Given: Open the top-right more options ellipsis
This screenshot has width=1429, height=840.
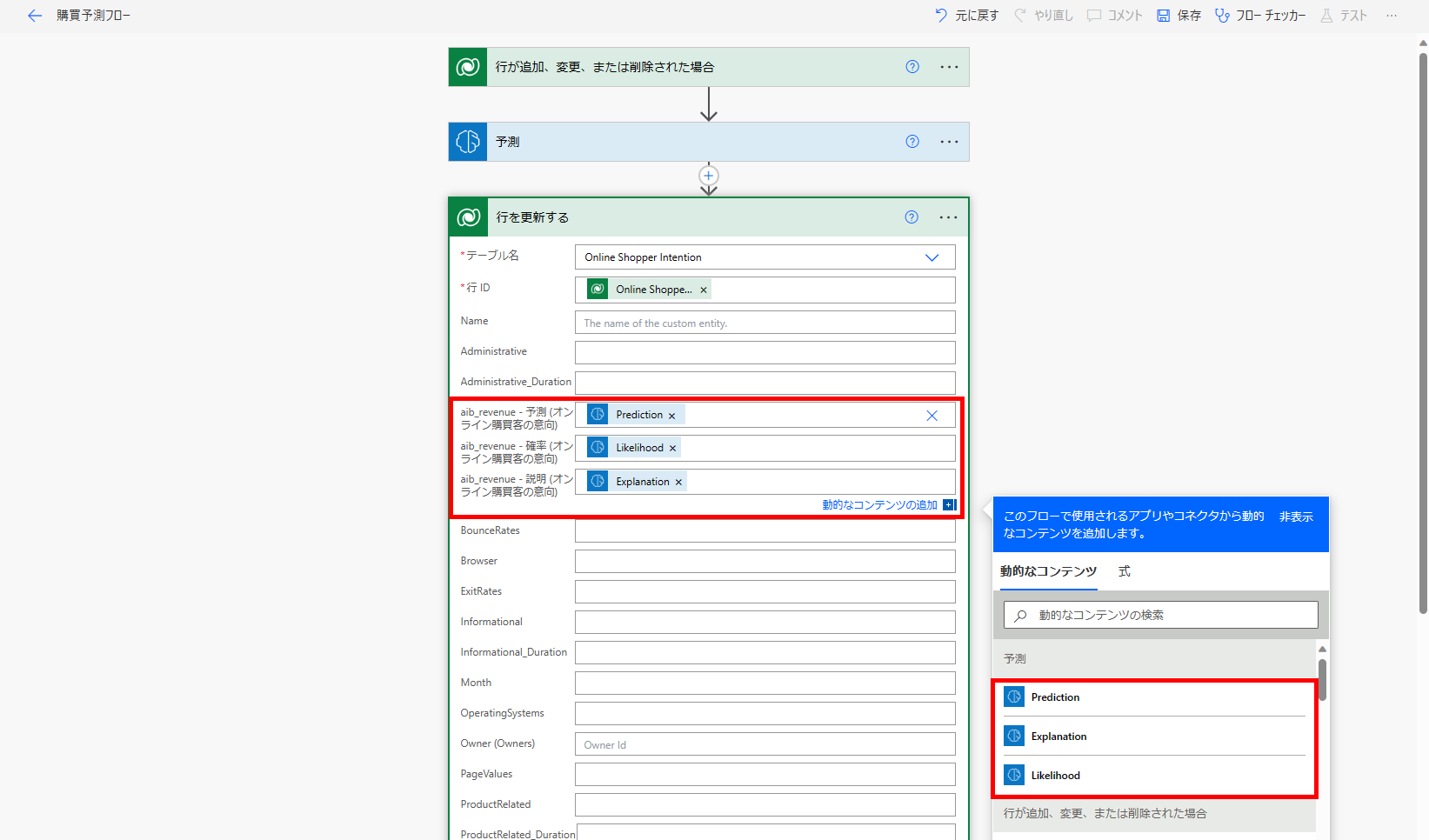Looking at the screenshot, I should point(1392,16).
